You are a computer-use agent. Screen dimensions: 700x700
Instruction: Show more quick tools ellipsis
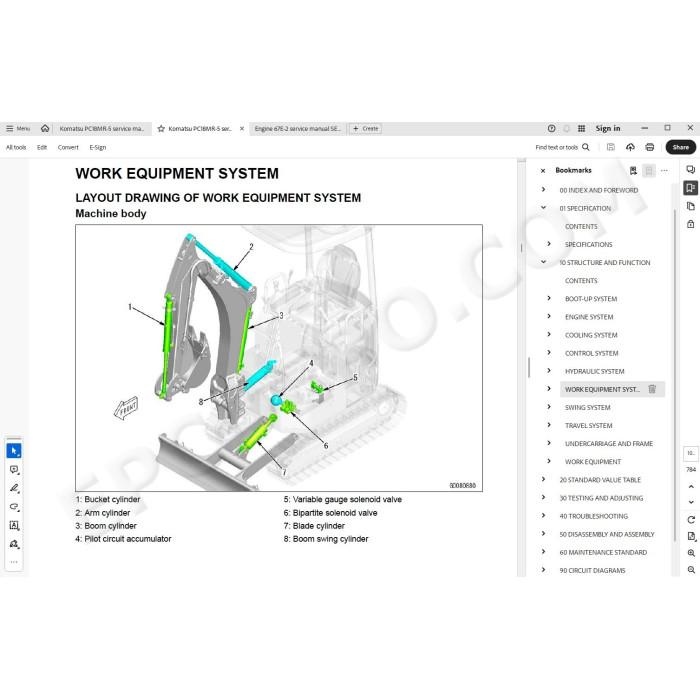(x=14, y=562)
